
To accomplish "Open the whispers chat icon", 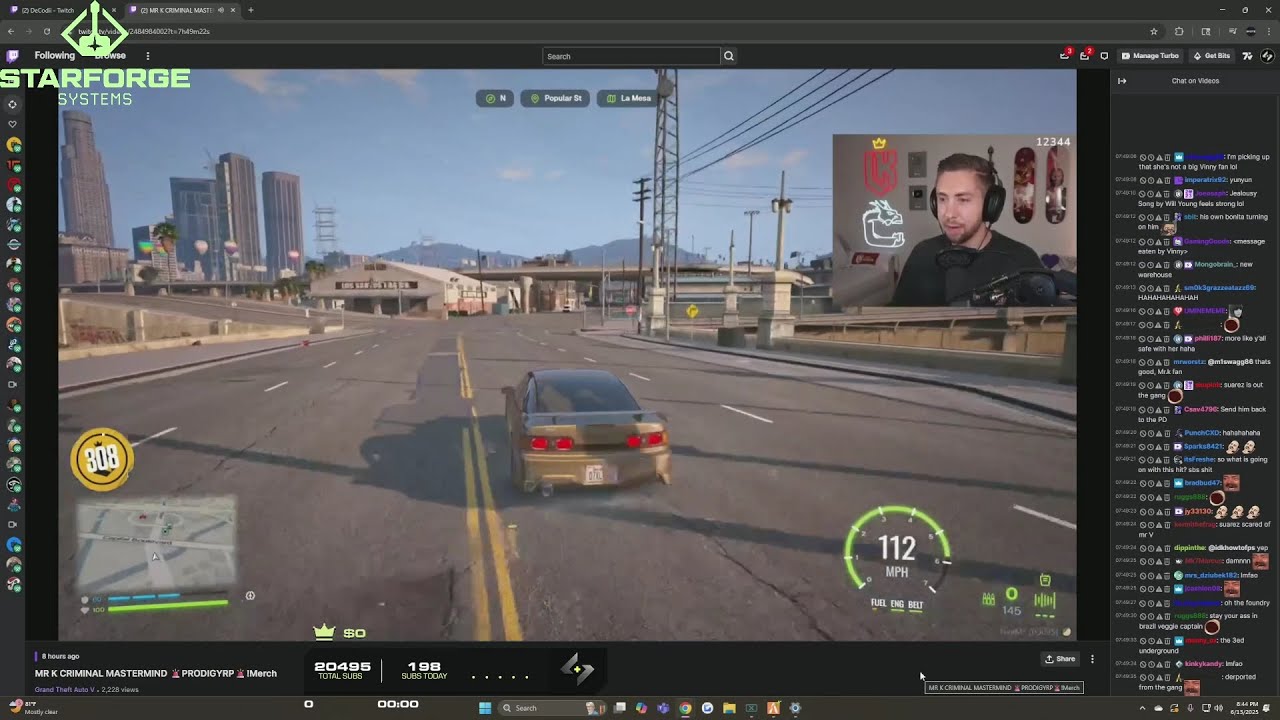I will coord(1104,56).
